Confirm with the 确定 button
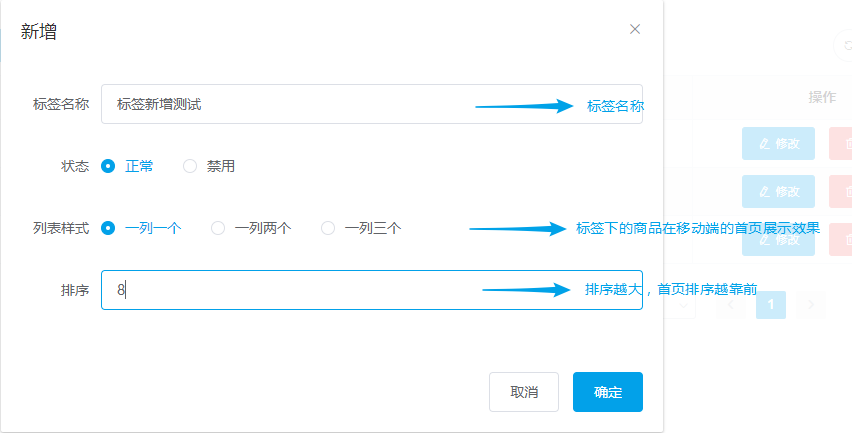The height and width of the screenshot is (433, 852). click(608, 392)
